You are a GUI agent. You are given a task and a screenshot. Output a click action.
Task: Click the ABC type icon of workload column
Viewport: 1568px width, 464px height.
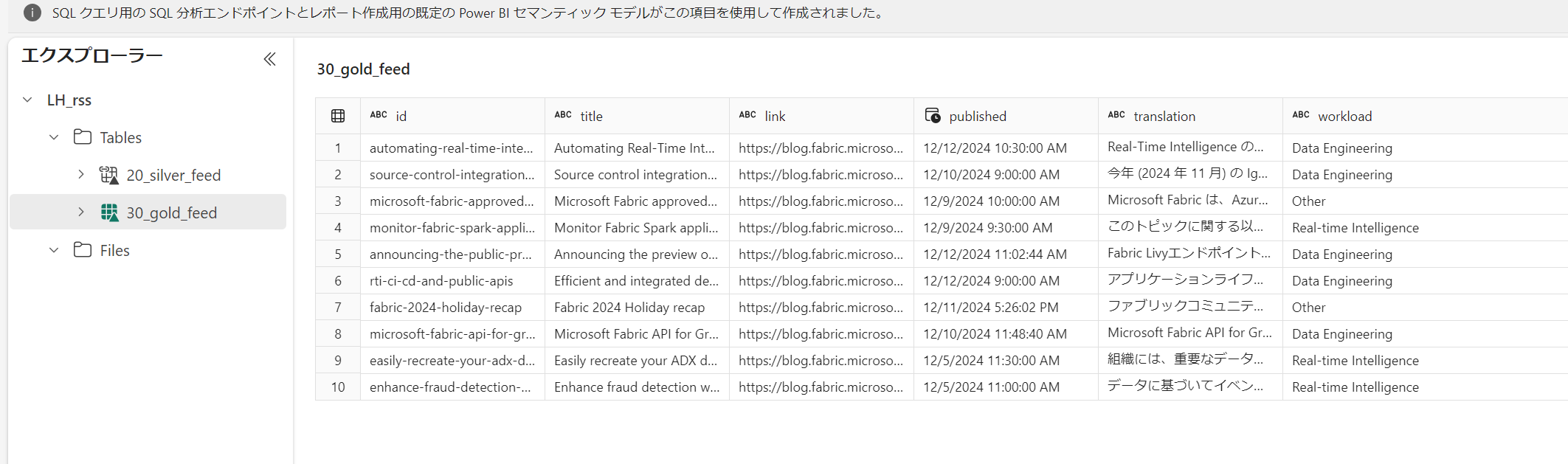click(1301, 115)
